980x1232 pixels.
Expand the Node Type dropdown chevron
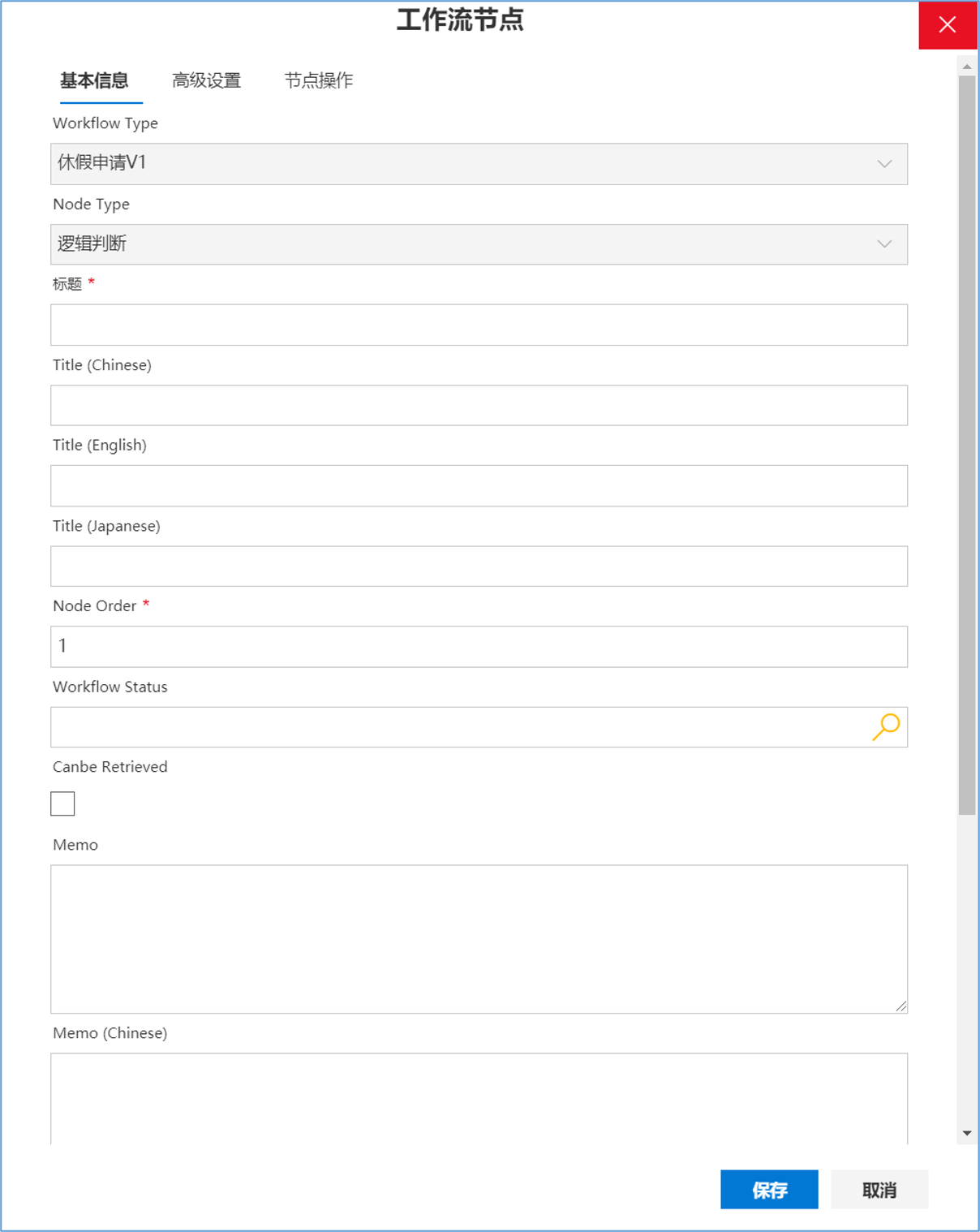(884, 244)
